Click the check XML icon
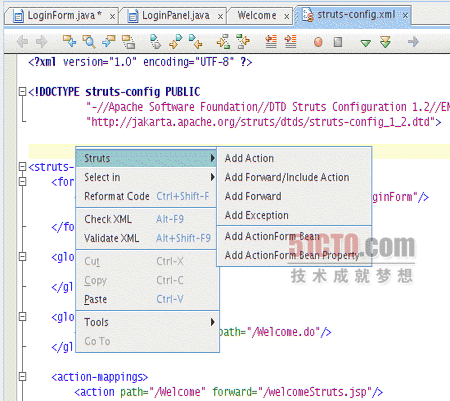Viewport: 450px width, 401px height. (x=223, y=42)
